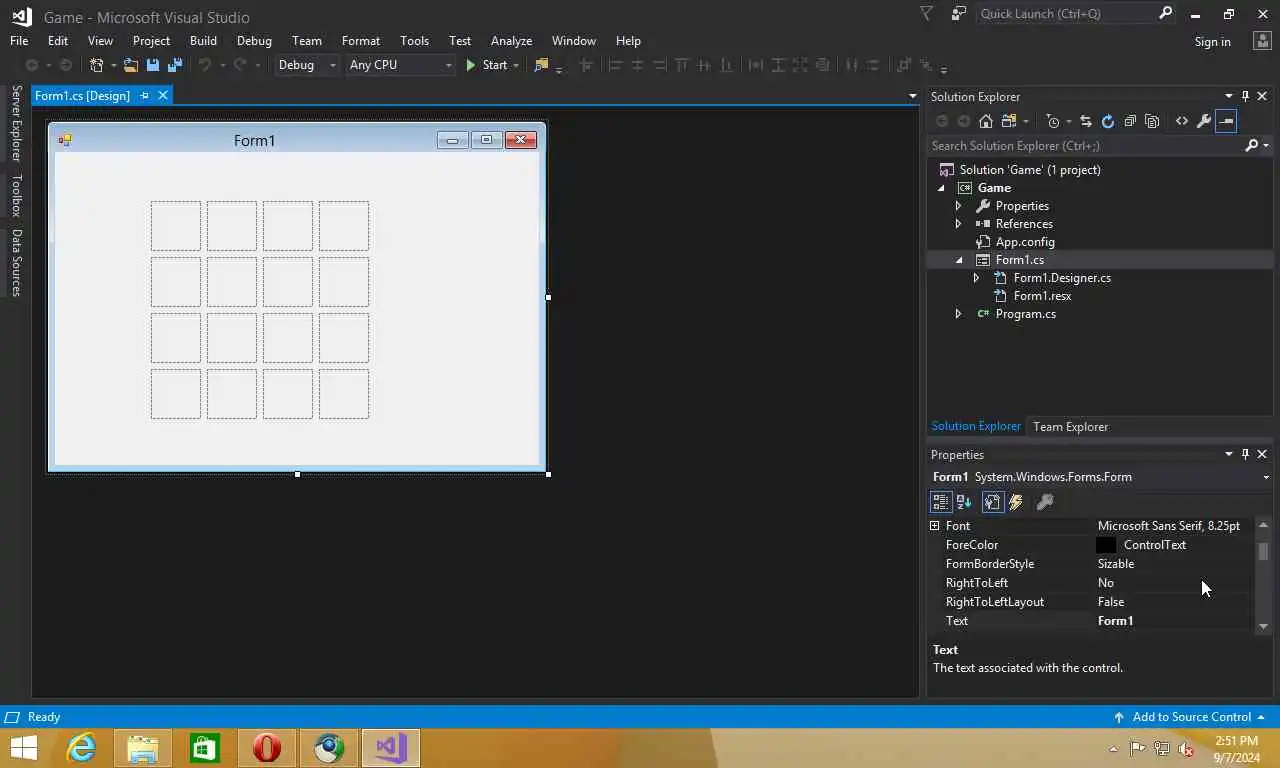1280x768 pixels.
Task: Collapse the Form1.cs node
Action: click(959, 260)
